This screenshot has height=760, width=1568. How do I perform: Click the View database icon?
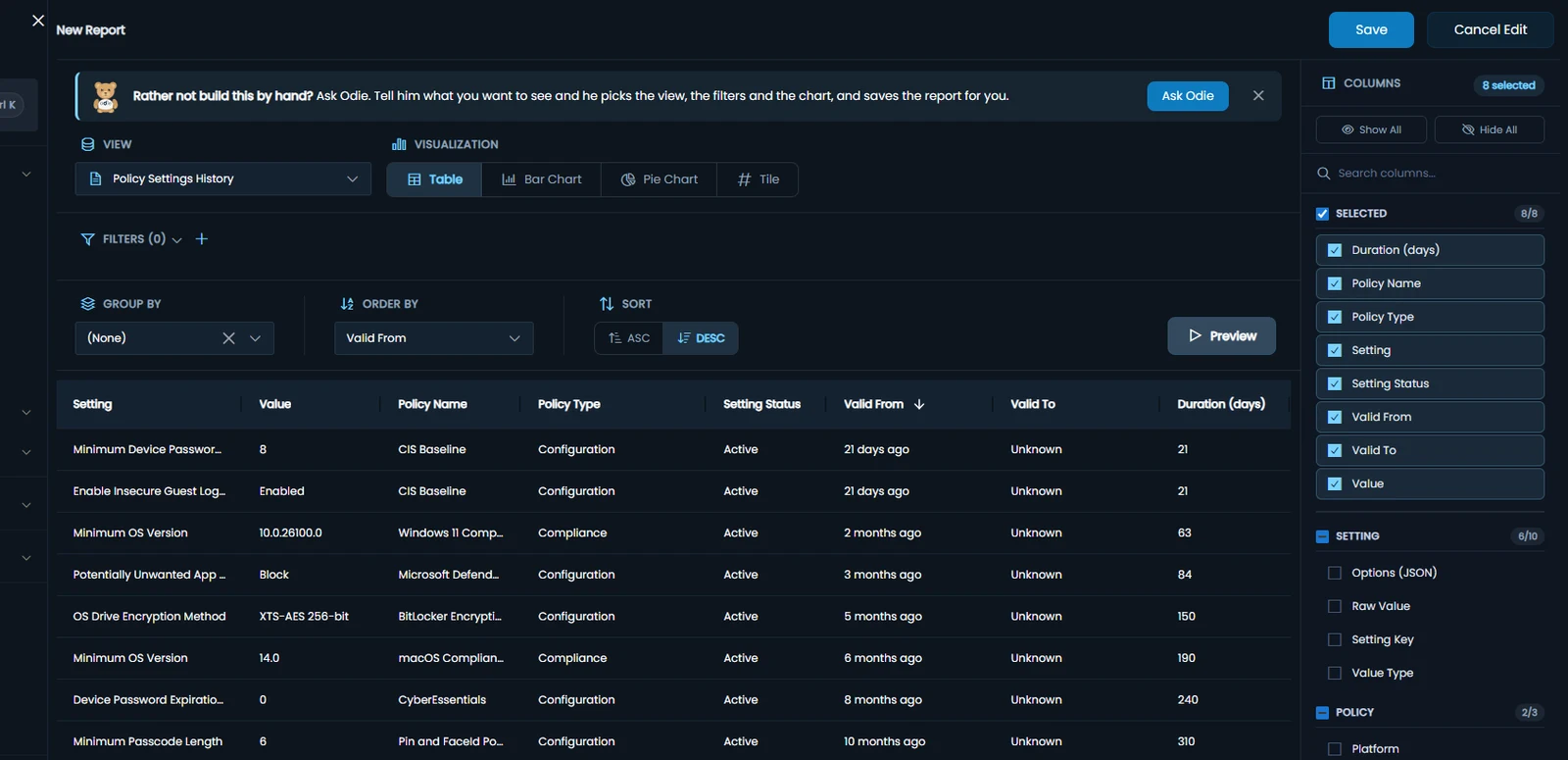88,144
